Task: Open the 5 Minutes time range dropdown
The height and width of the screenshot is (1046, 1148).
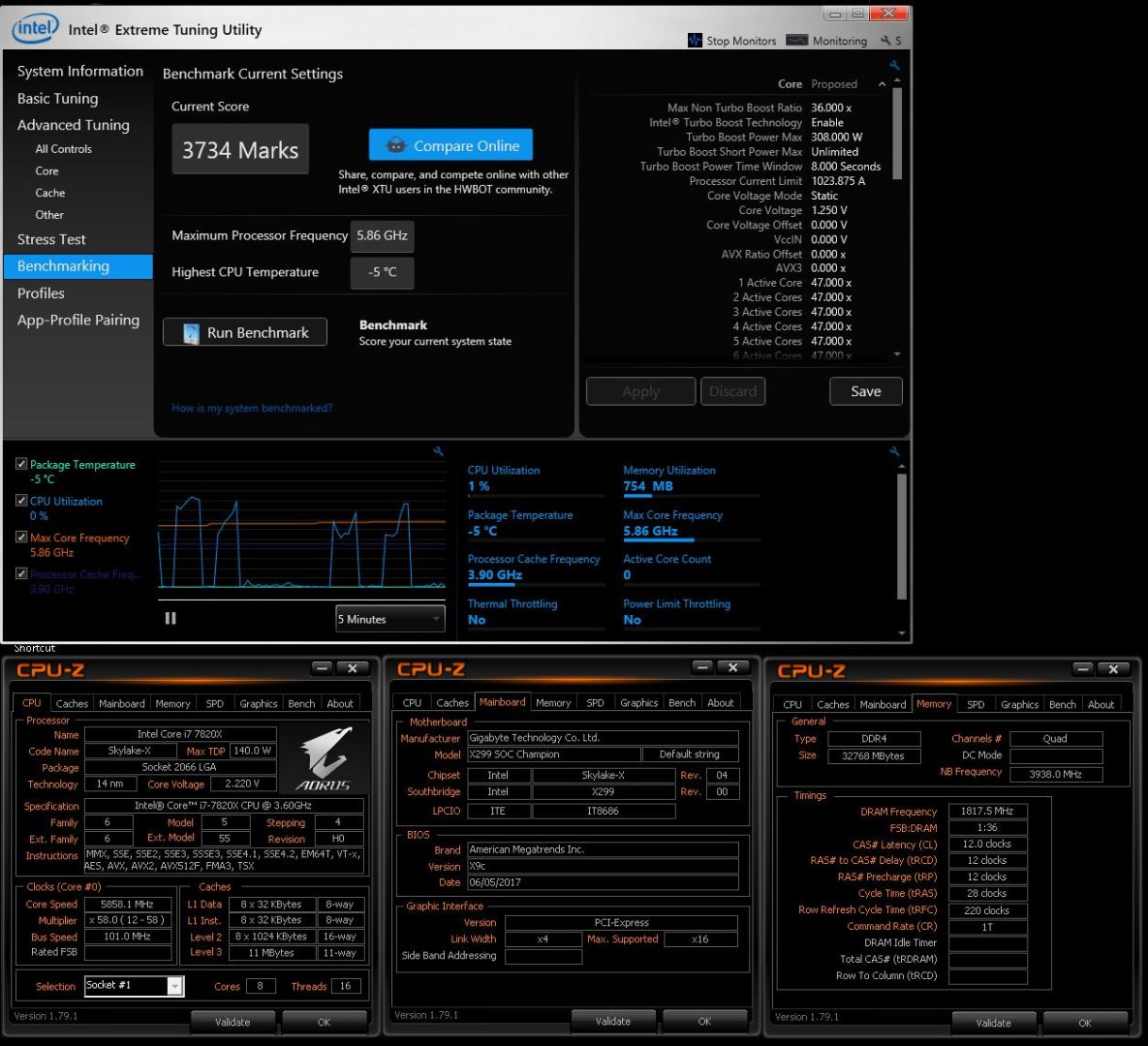Action: tap(390, 619)
